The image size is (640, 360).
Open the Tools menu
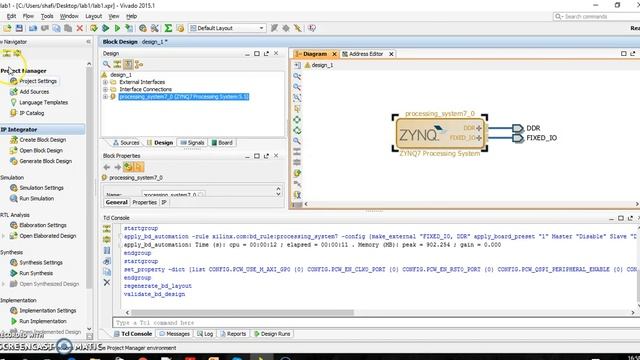pos(47,16)
